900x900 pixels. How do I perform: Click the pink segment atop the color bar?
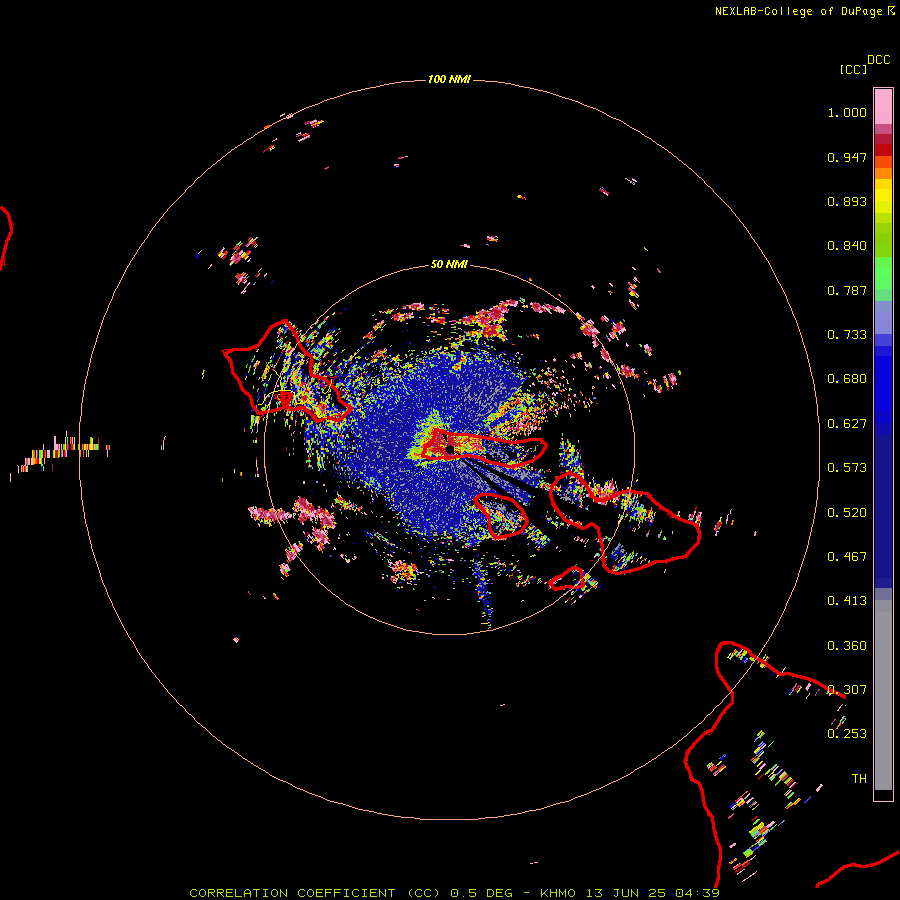pos(883,107)
